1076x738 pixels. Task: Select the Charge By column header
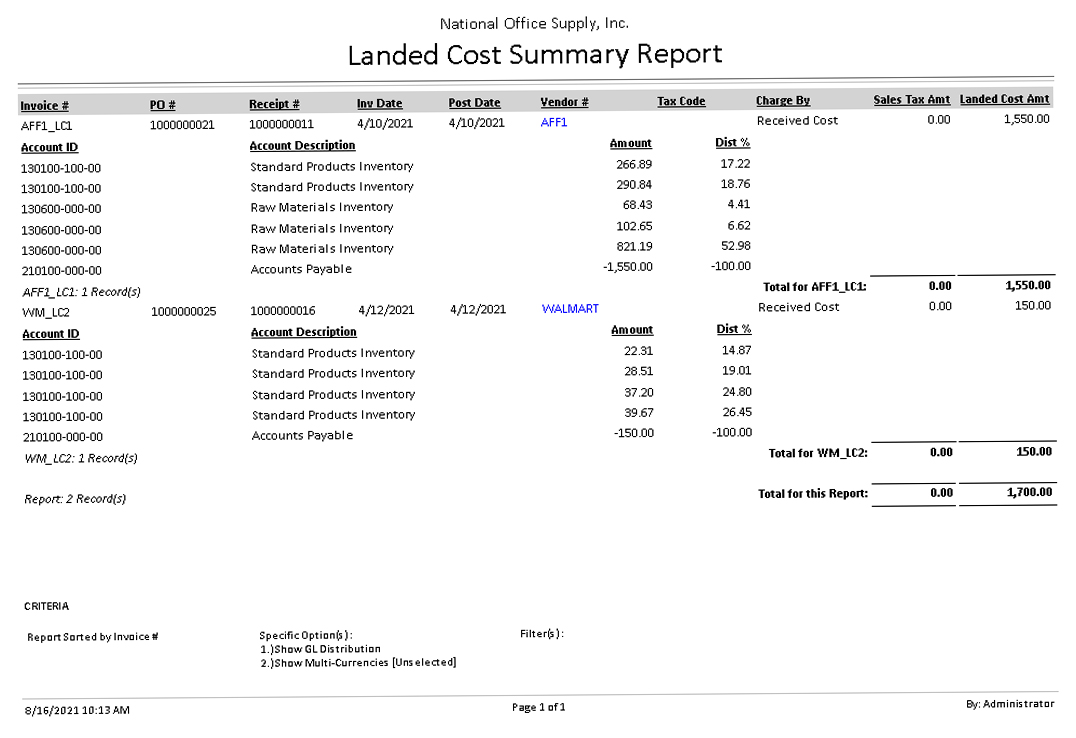[x=783, y=101]
